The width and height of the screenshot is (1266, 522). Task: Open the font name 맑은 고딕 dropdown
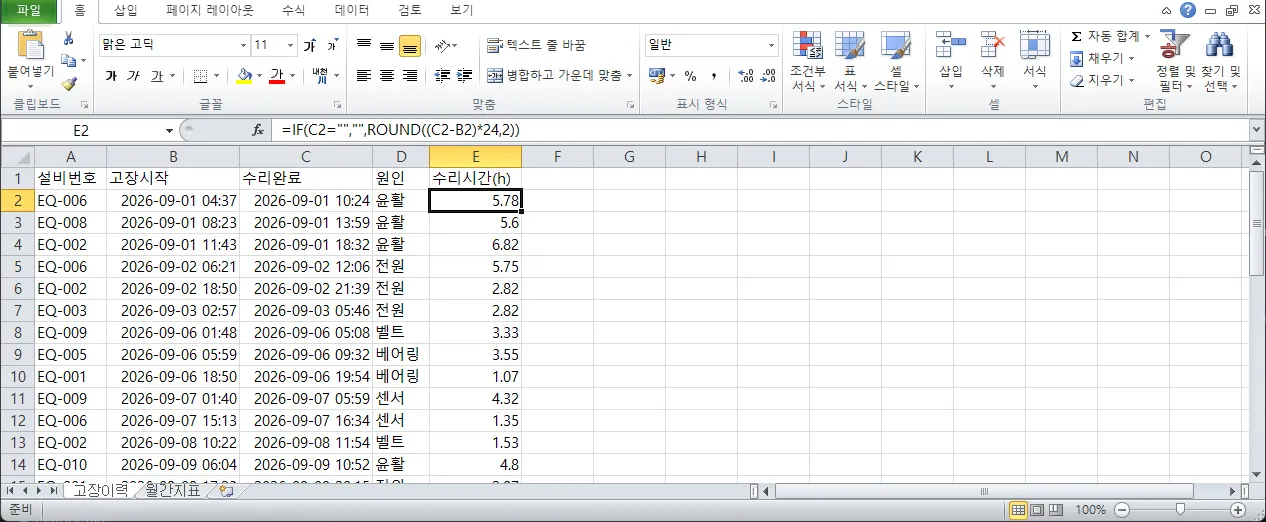pos(243,45)
